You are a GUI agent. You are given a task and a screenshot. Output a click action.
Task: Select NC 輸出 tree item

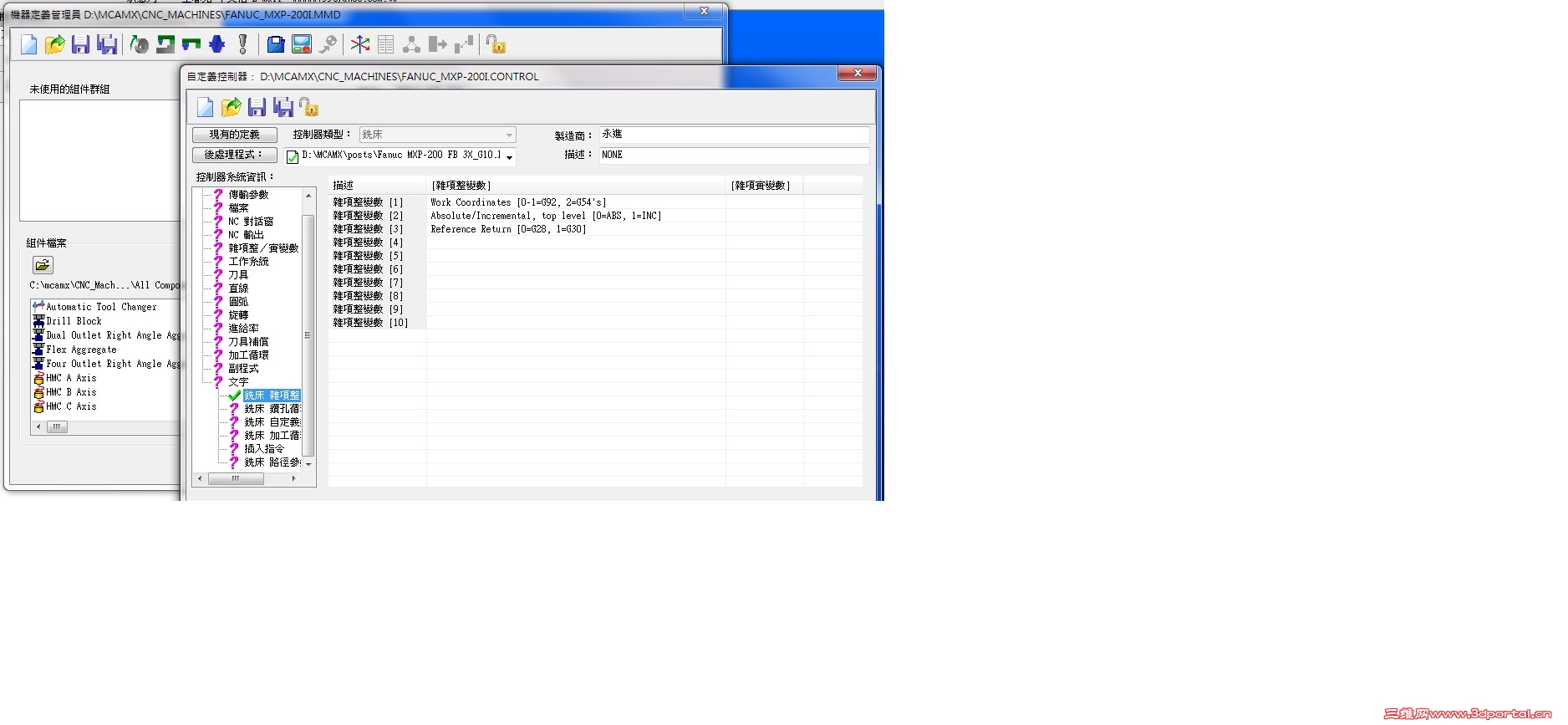246,235
